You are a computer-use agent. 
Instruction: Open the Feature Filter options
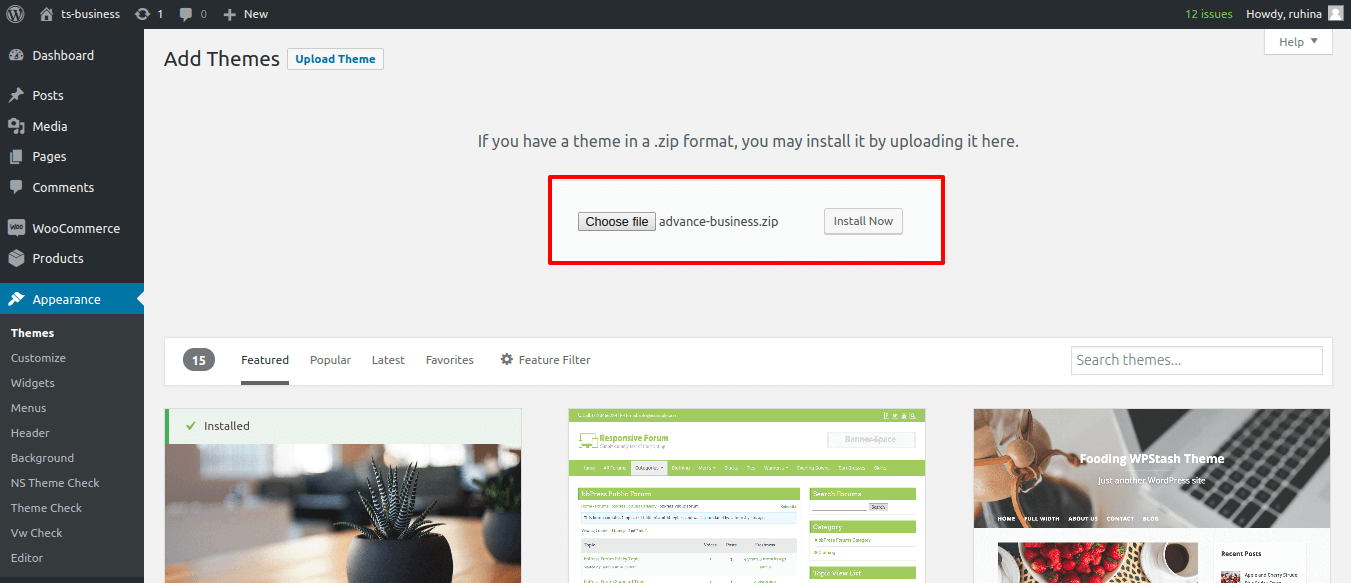point(546,360)
